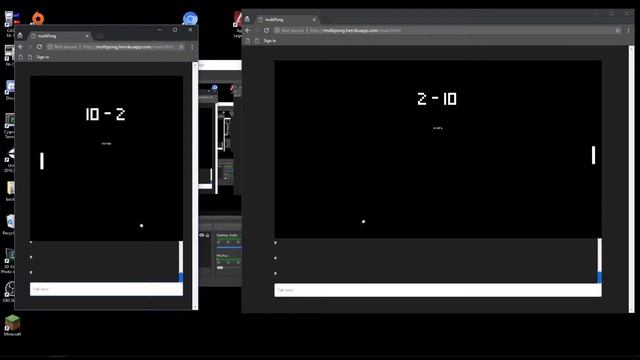Toggle the lock icon in OBS sources list
The height and width of the screenshot is (360, 640).
click(207, 235)
